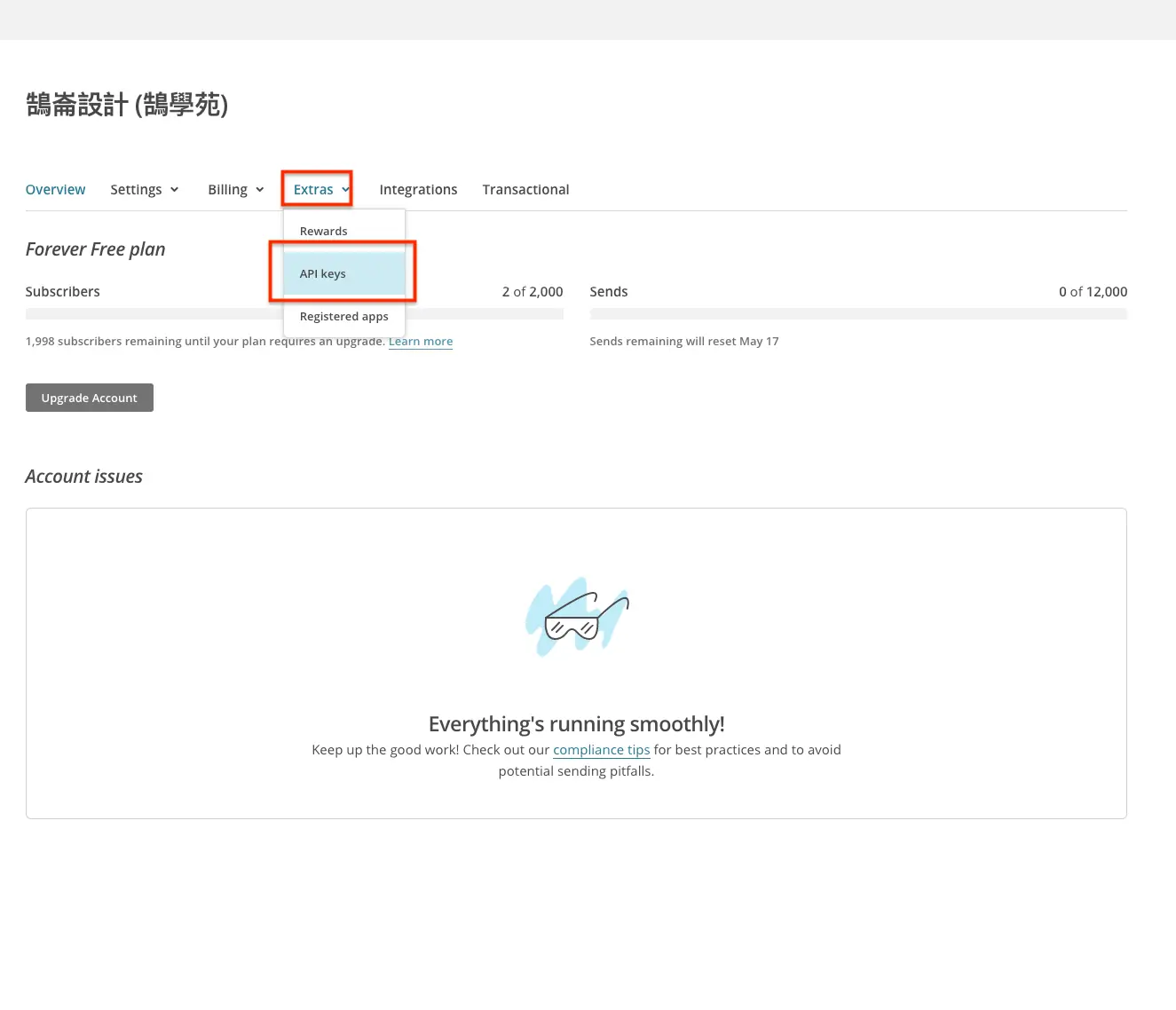Screen dimensions: 1176x1010
Task: Expand the Settings dropdown menu
Action: (145, 189)
